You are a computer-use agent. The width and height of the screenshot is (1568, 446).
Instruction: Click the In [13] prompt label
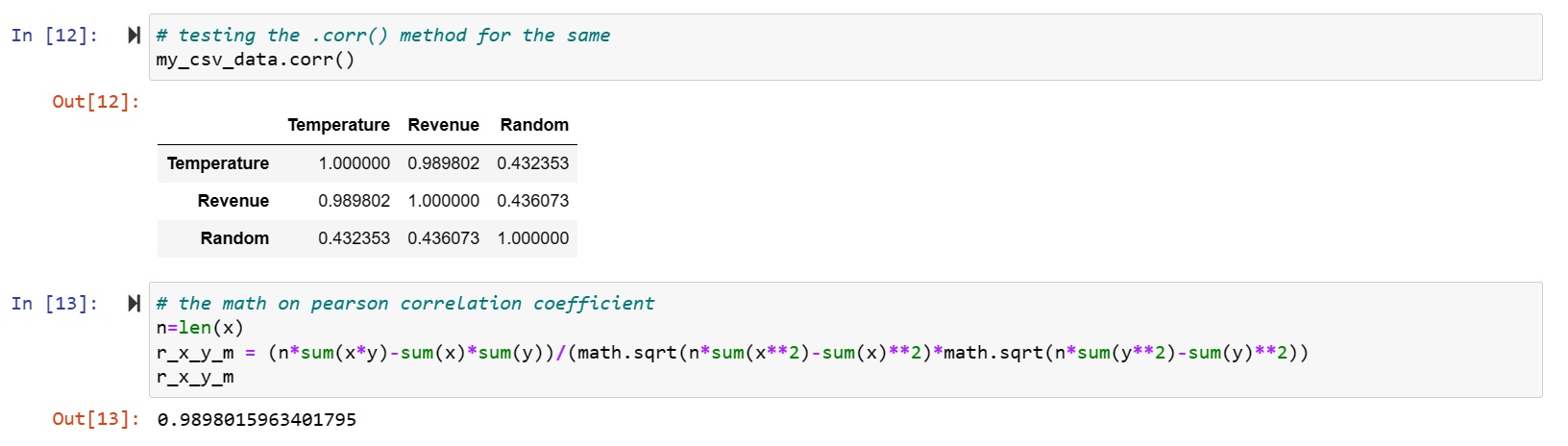coord(55,304)
